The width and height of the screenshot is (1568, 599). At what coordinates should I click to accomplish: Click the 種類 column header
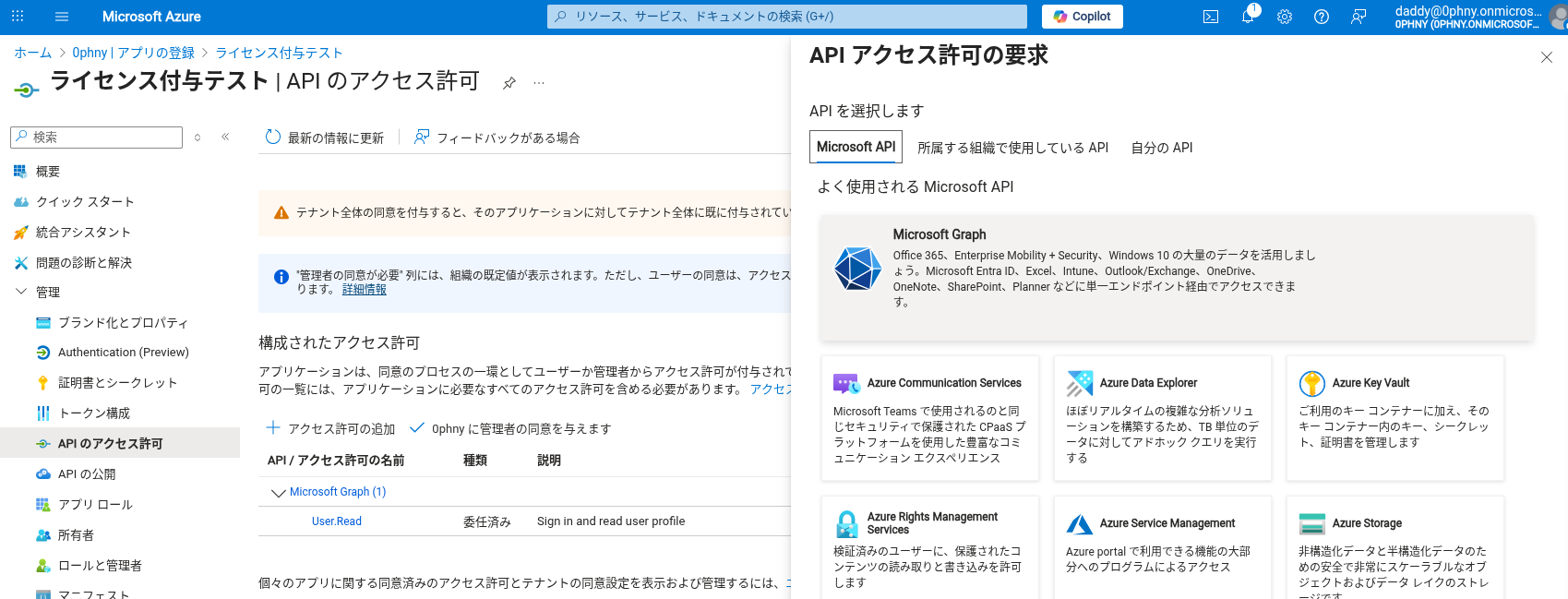tap(475, 461)
